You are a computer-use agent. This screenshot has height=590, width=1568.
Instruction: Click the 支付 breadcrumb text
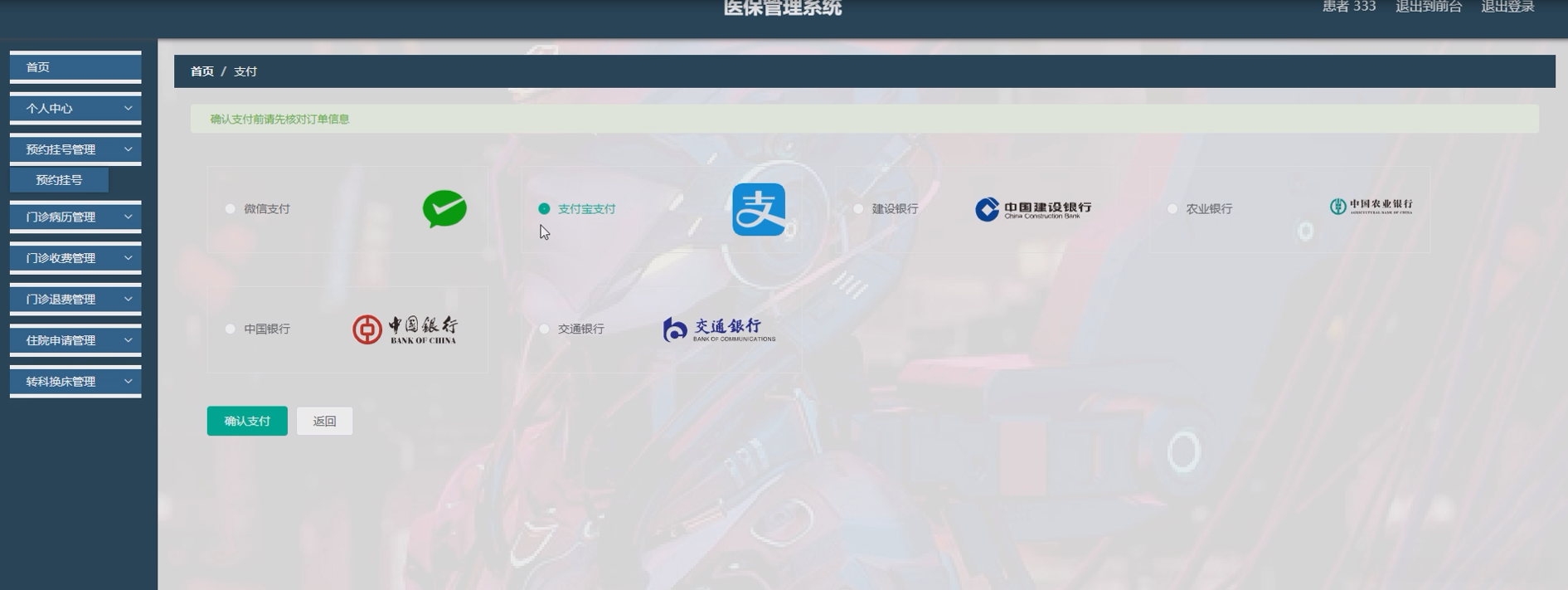click(245, 71)
